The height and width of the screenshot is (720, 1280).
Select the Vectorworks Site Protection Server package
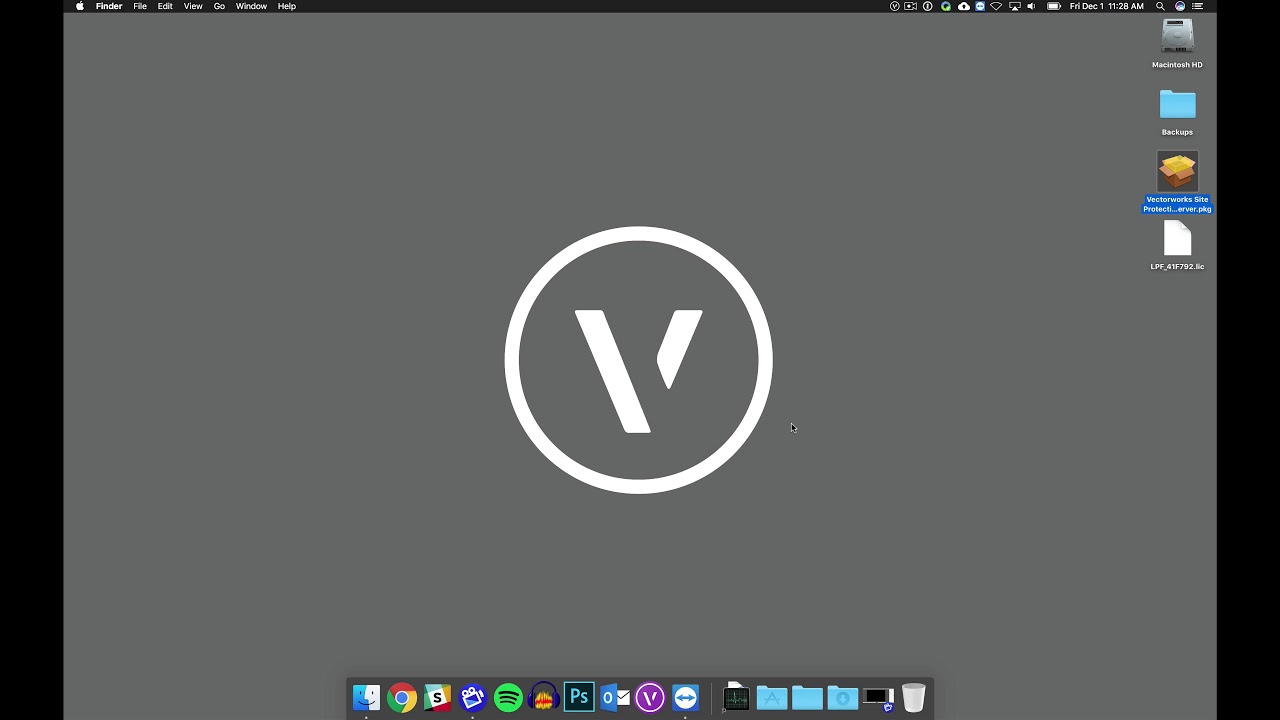coord(1177,170)
